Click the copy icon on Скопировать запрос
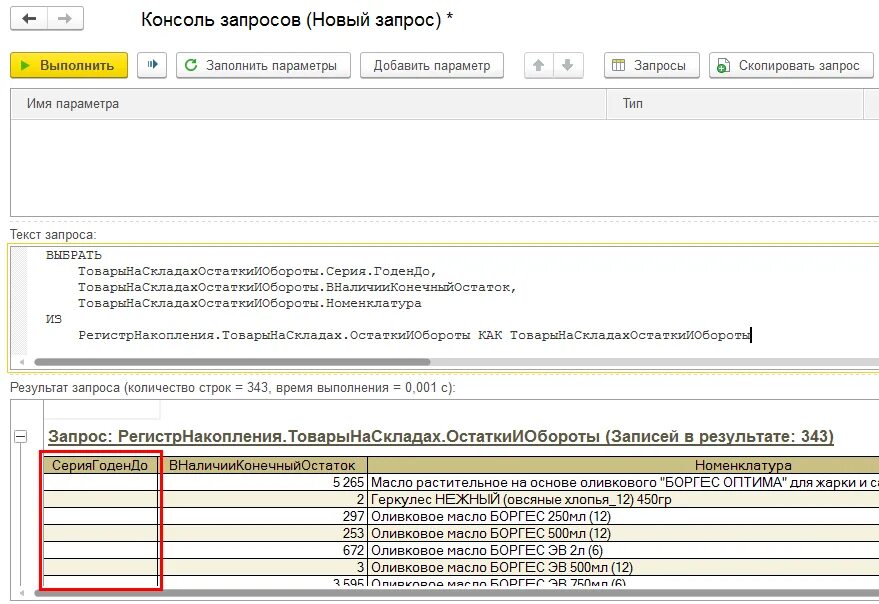This screenshot has height=604, width=879. 722,65
